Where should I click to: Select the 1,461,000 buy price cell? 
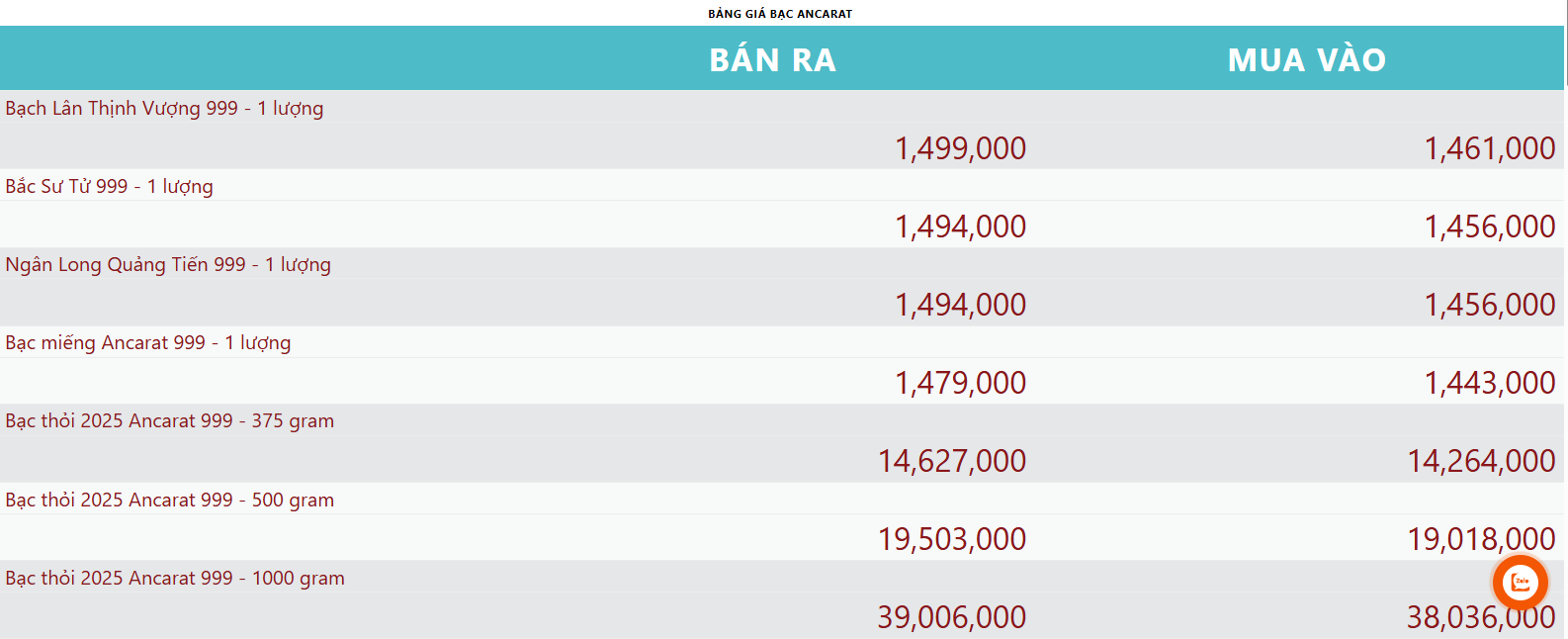[x=1489, y=148]
